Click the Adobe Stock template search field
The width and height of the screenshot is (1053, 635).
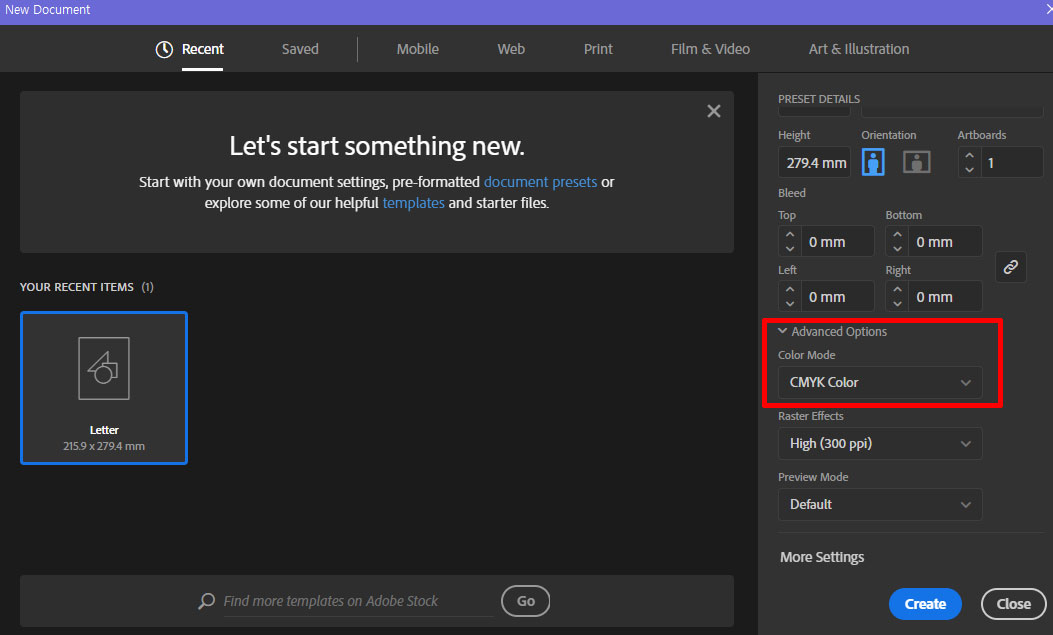(x=357, y=601)
